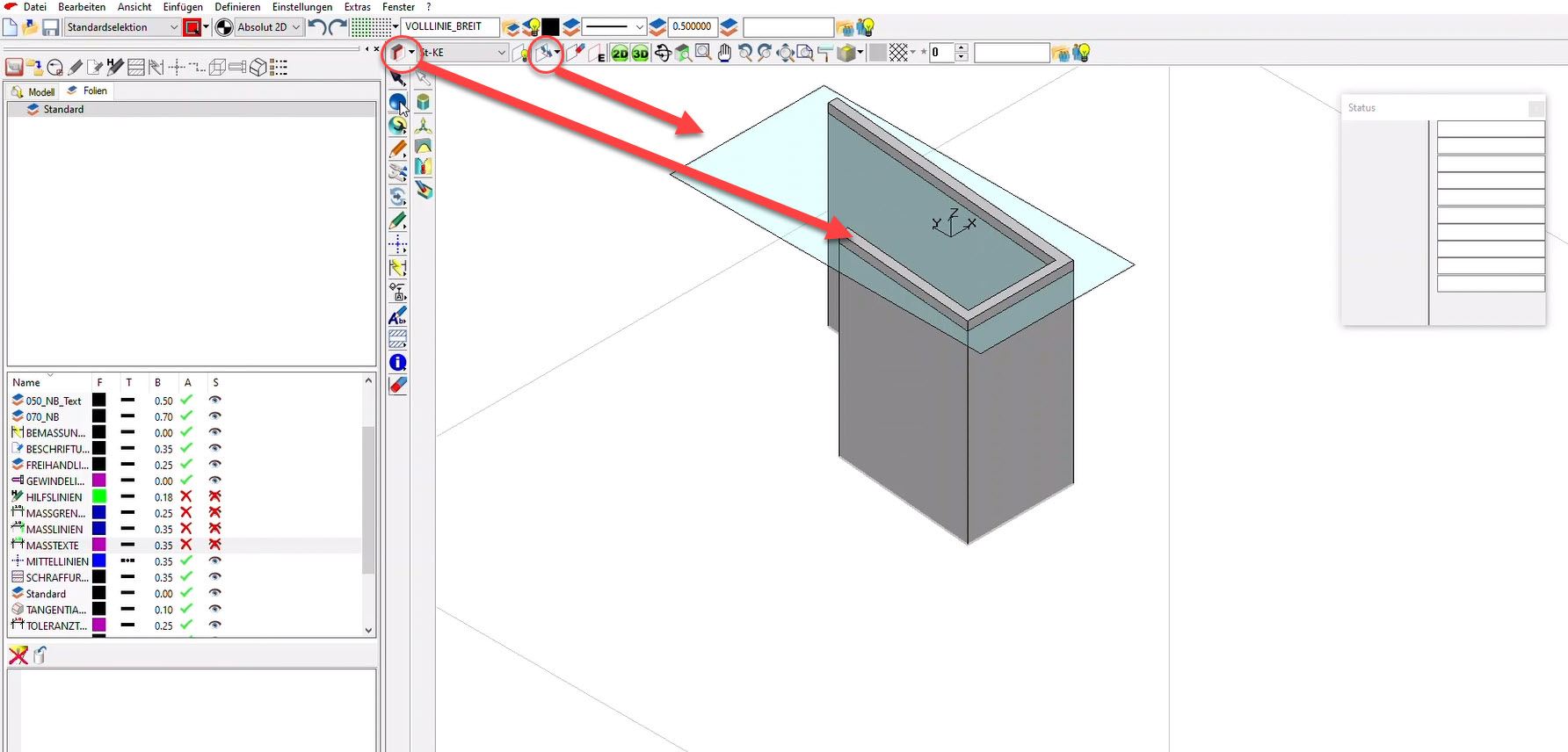Image resolution: width=1568 pixels, height=752 pixels.
Task: Click the magenta color swatch of GEWINDELI layer
Action: [x=99, y=481]
